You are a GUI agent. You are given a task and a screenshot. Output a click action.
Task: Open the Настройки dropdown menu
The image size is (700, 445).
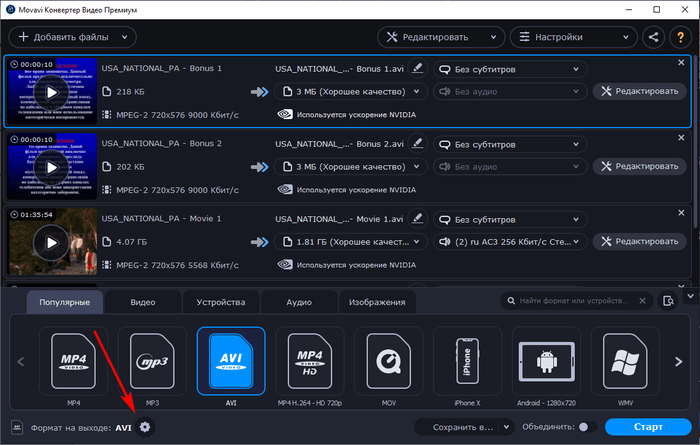[574, 37]
